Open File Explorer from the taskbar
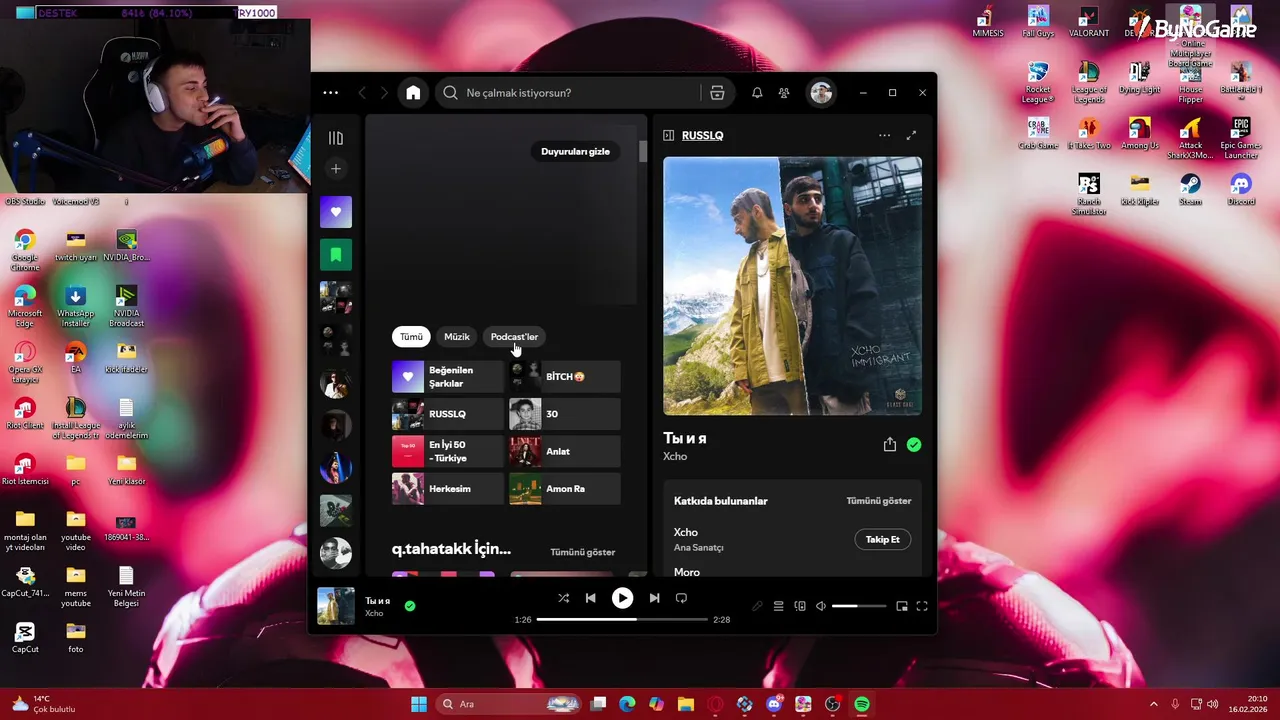 pos(685,704)
